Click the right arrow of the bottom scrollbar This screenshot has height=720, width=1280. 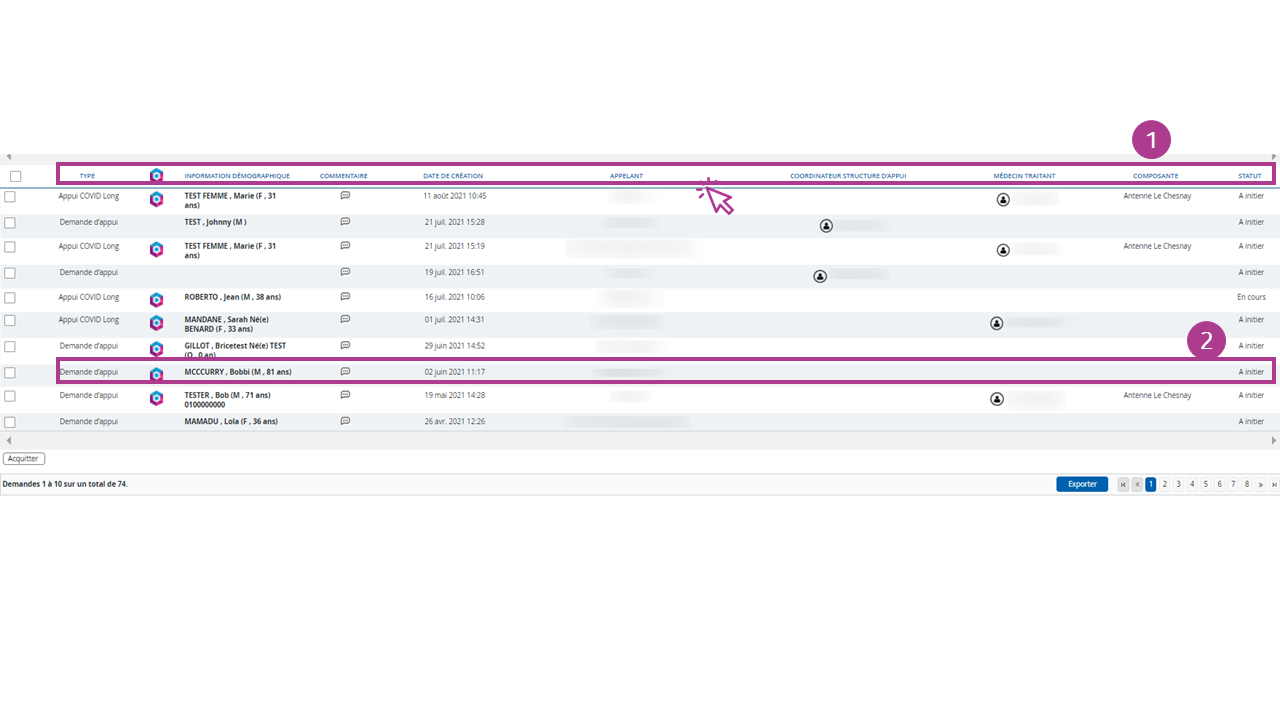coord(1273,441)
